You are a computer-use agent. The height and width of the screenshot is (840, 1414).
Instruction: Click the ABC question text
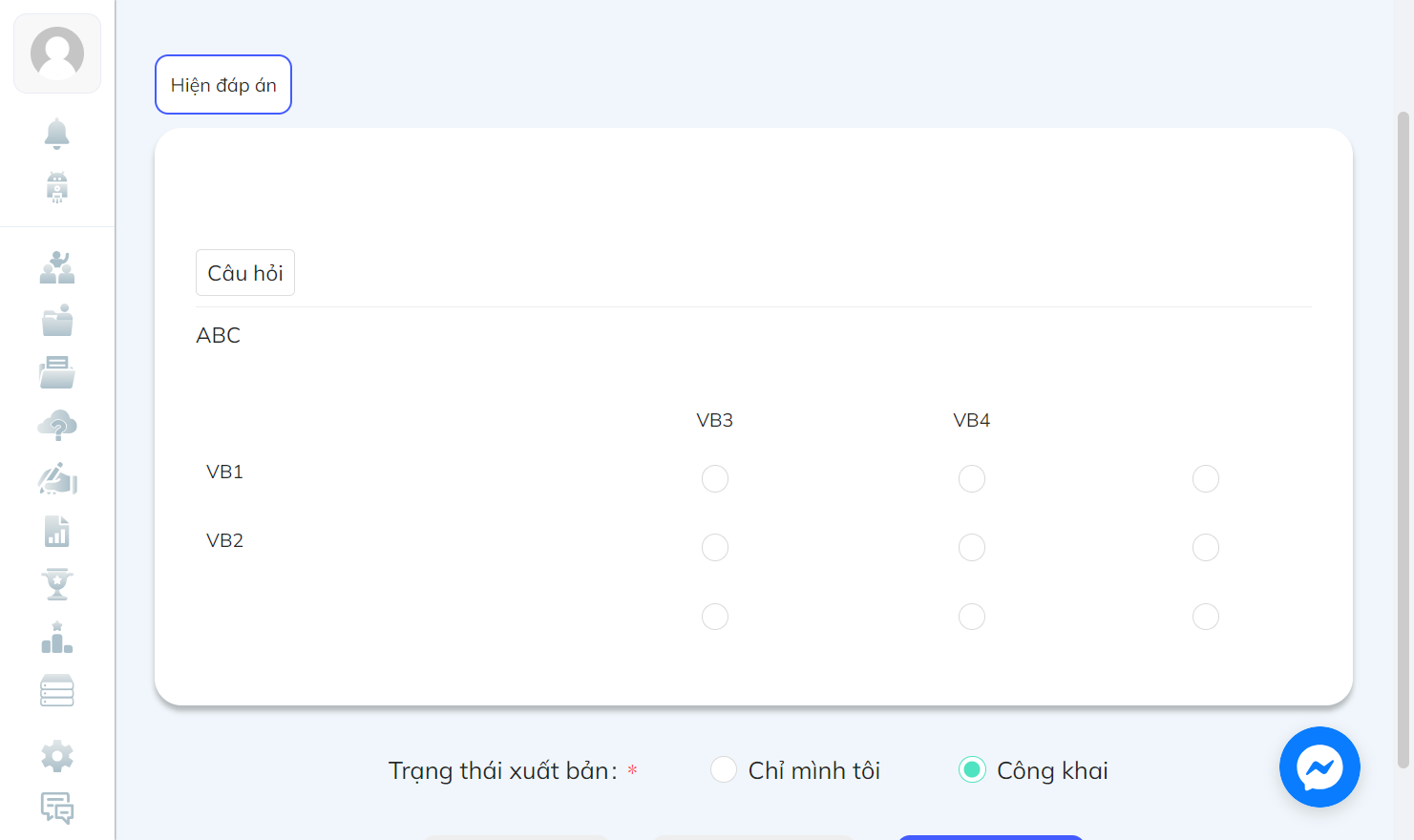[x=219, y=335]
